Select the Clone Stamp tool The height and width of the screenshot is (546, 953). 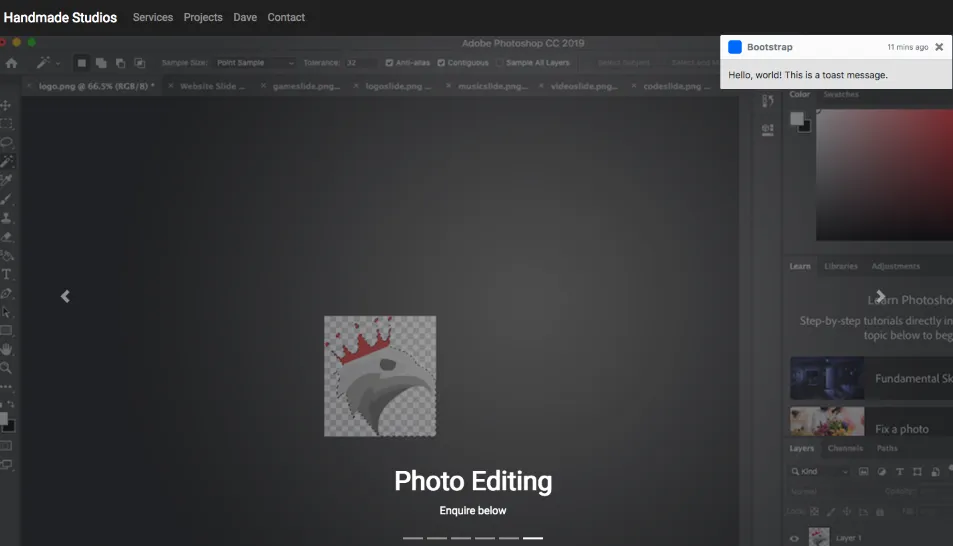(6, 218)
